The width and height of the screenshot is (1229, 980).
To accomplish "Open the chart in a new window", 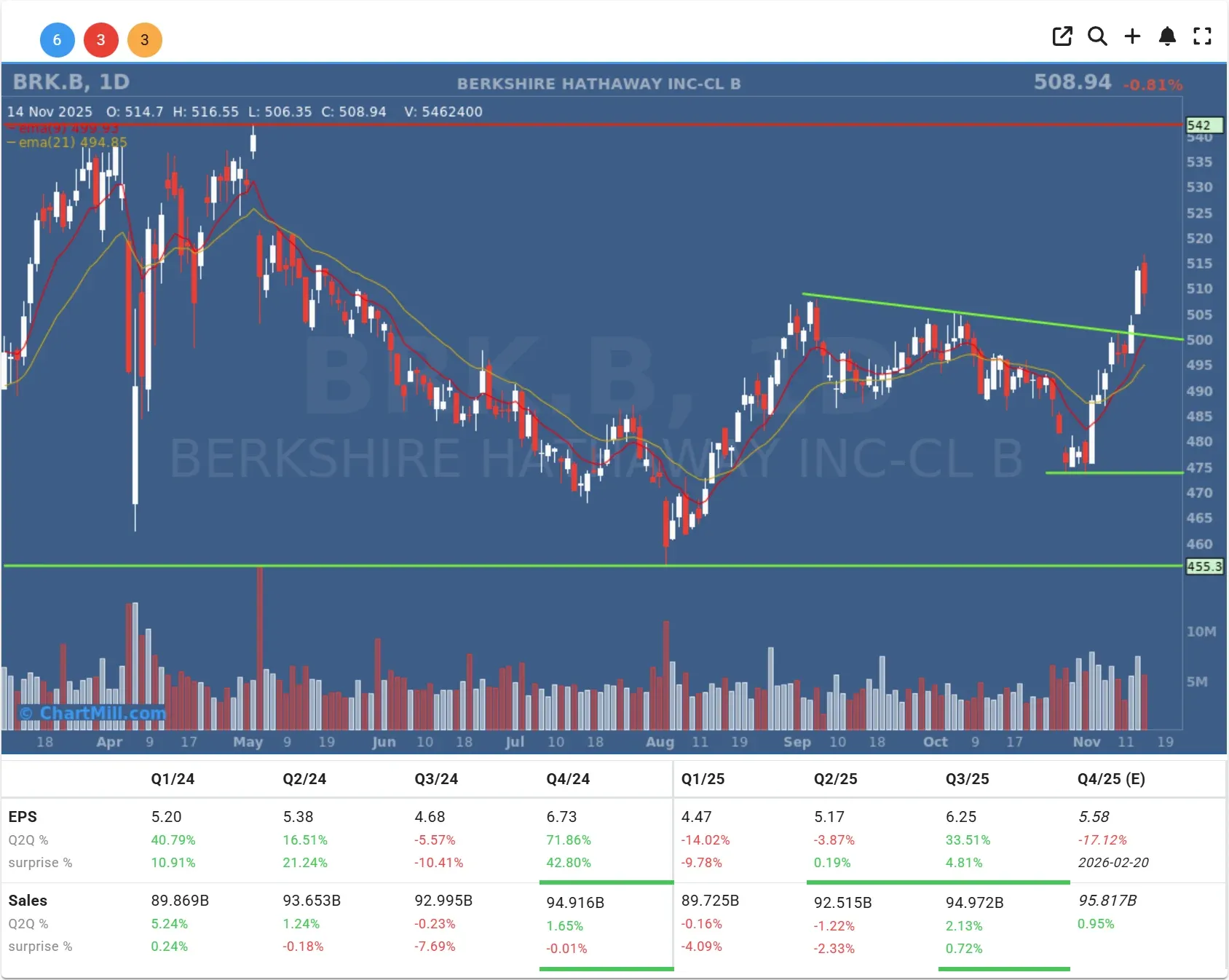I will pyautogui.click(x=1062, y=36).
